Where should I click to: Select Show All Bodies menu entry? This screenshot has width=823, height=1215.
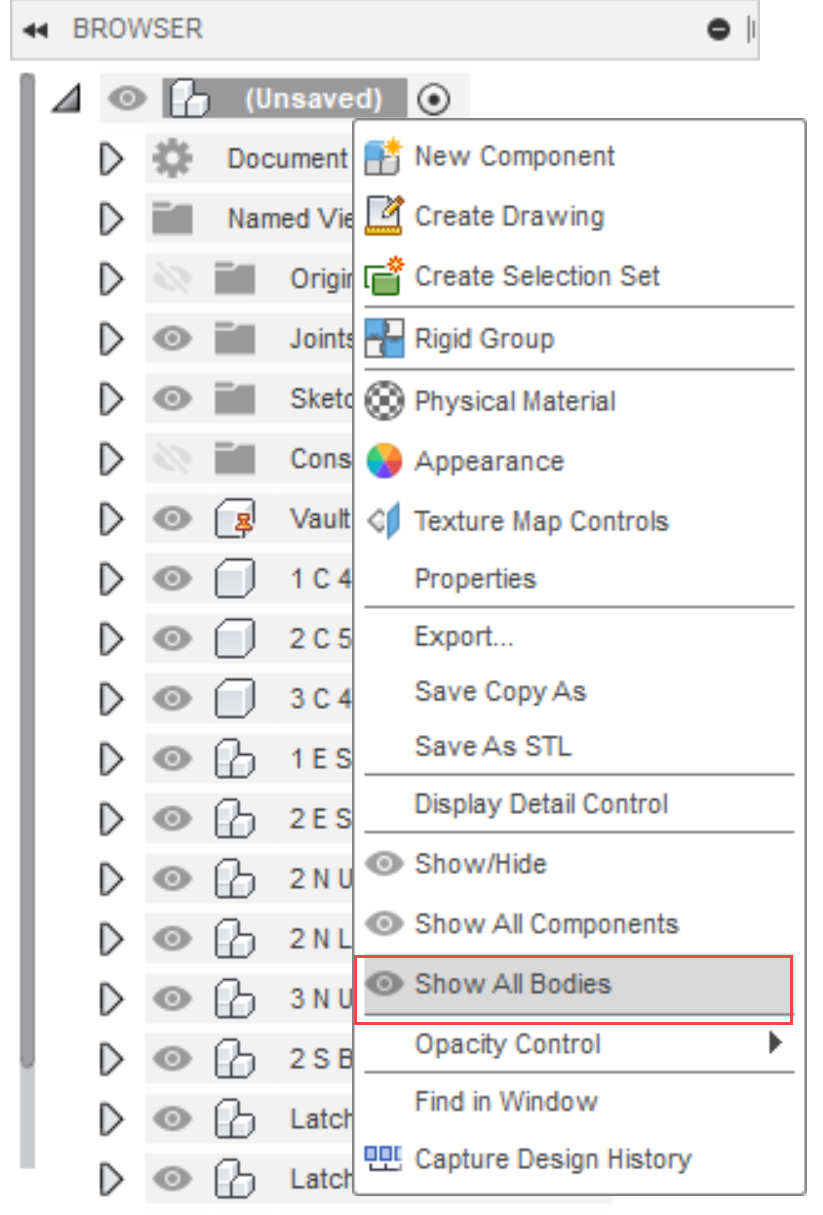pyautogui.click(x=512, y=984)
